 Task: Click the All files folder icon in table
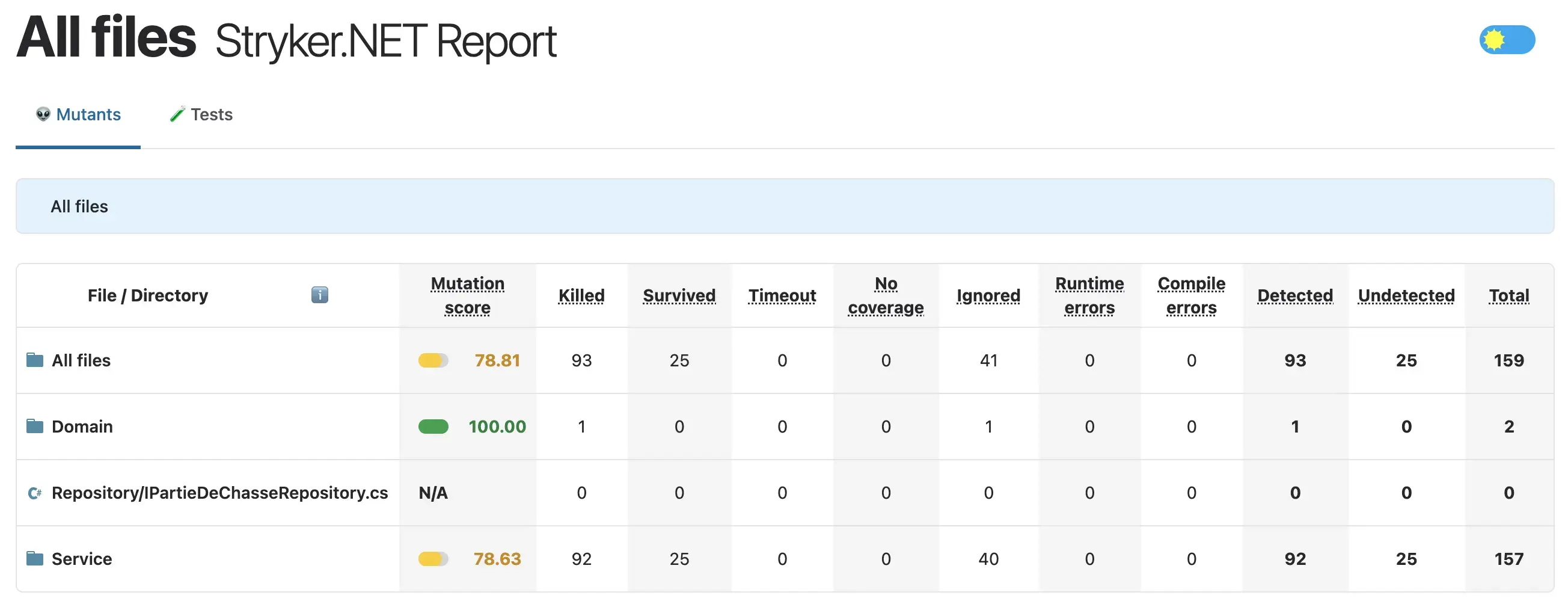point(35,360)
